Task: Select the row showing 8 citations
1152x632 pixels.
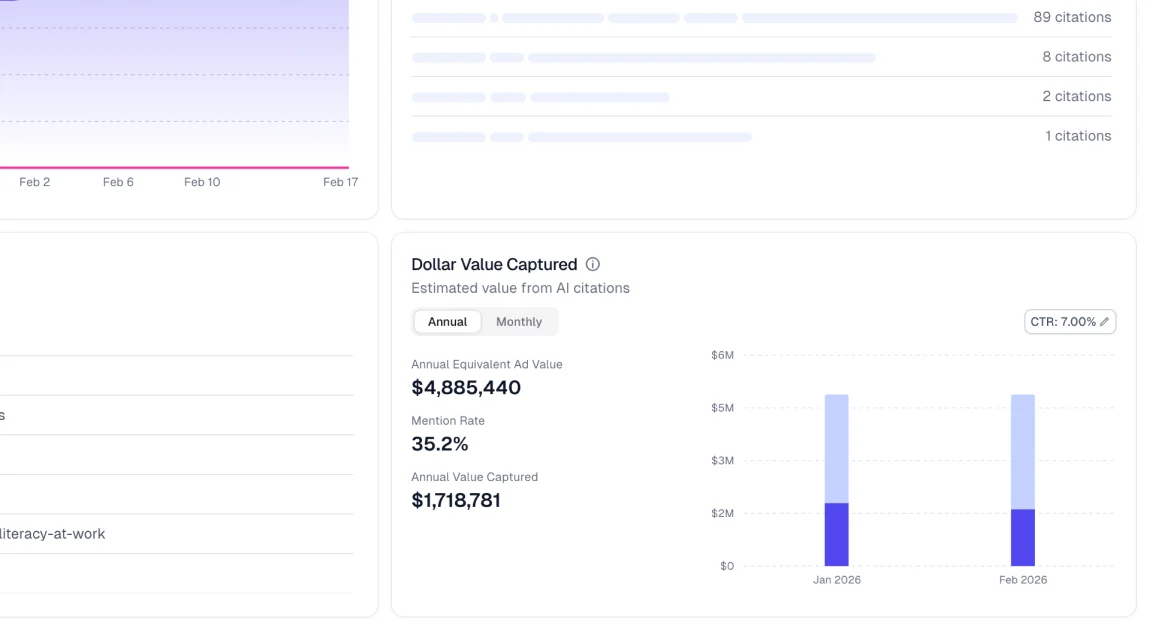Action: click(x=760, y=57)
